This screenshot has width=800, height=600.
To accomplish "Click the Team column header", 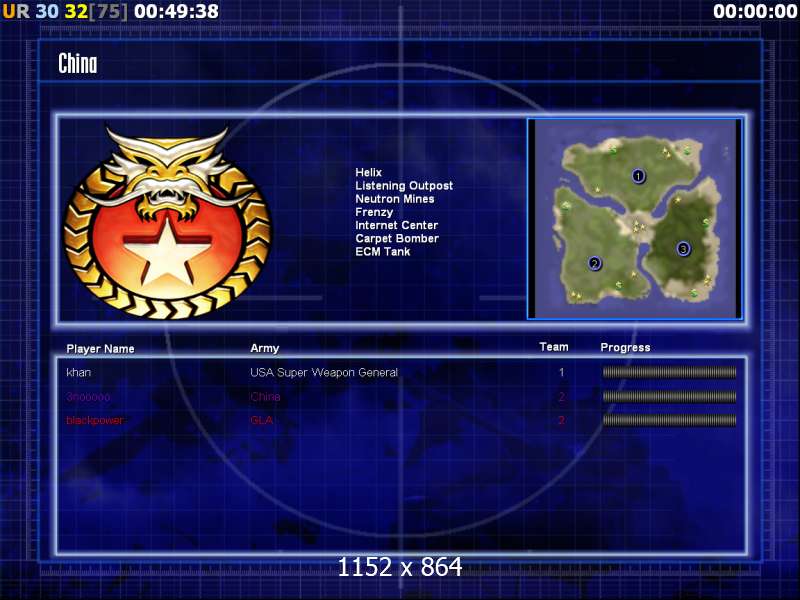I will click(x=554, y=347).
